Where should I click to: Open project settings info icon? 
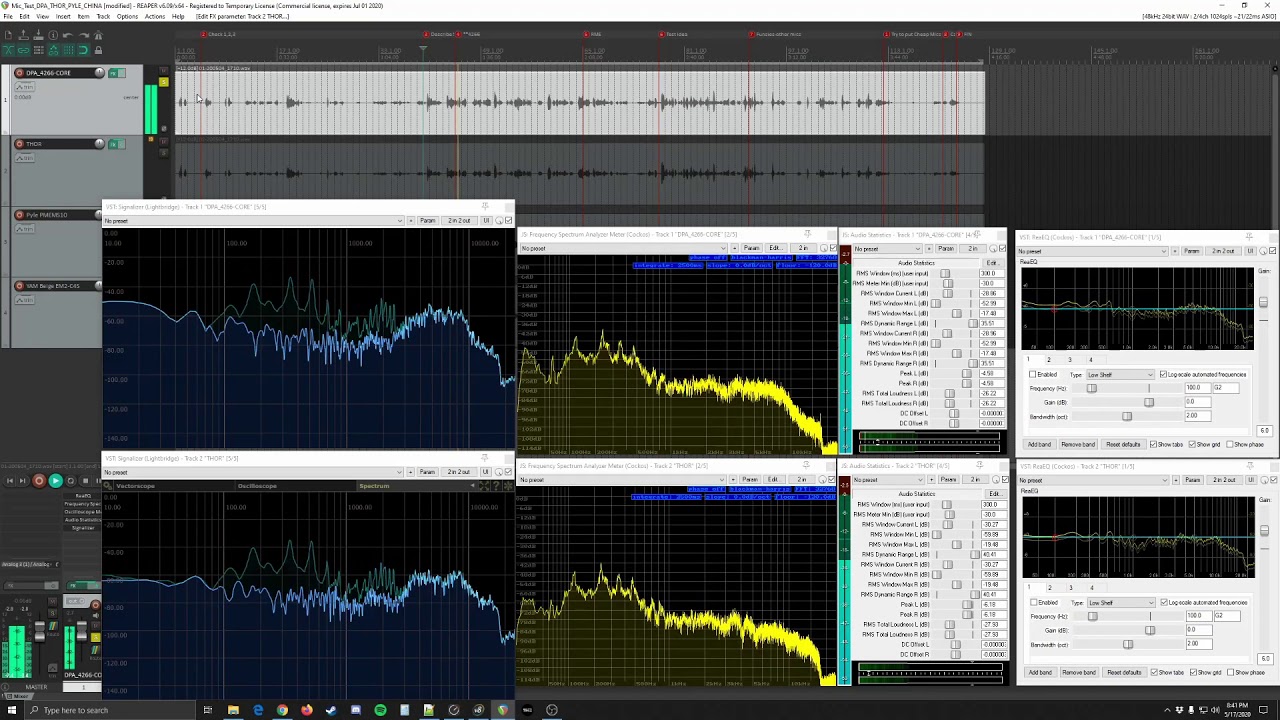(x=53, y=35)
